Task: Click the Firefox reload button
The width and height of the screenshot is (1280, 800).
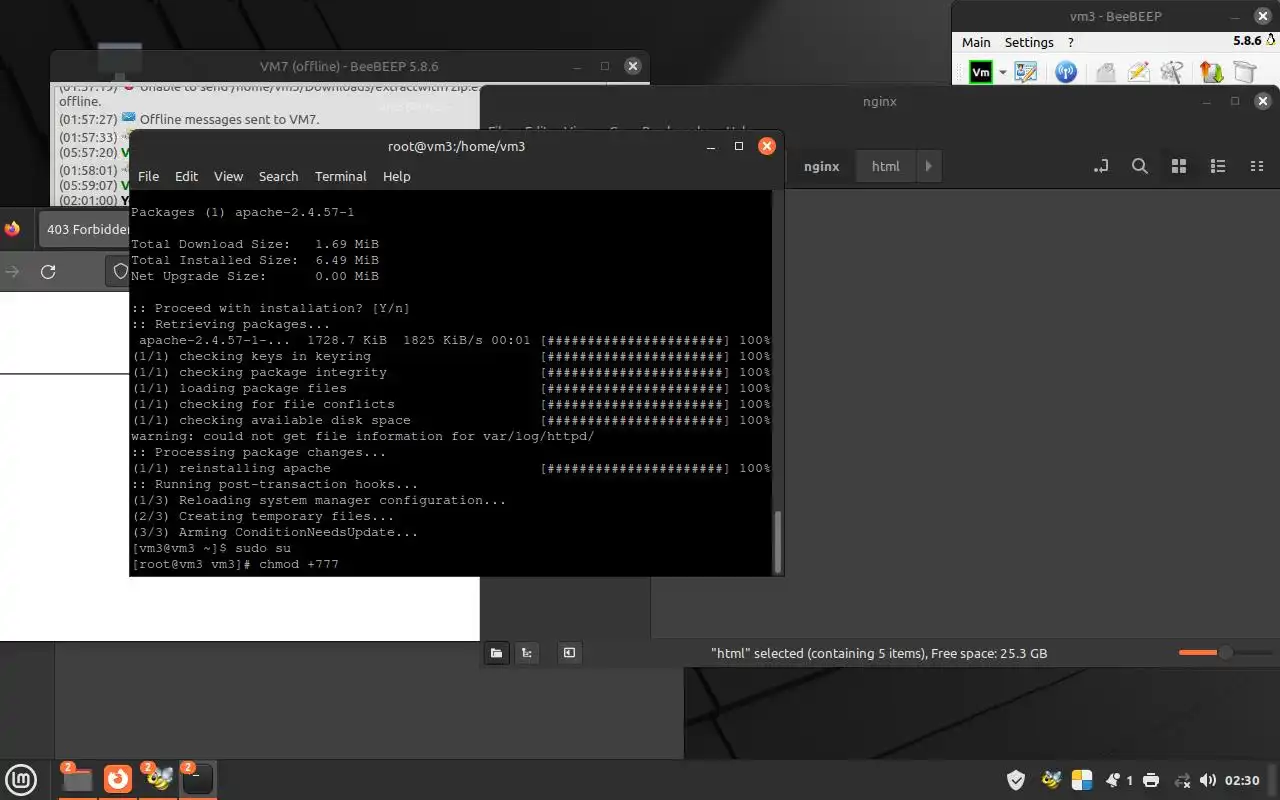Action: tap(48, 271)
